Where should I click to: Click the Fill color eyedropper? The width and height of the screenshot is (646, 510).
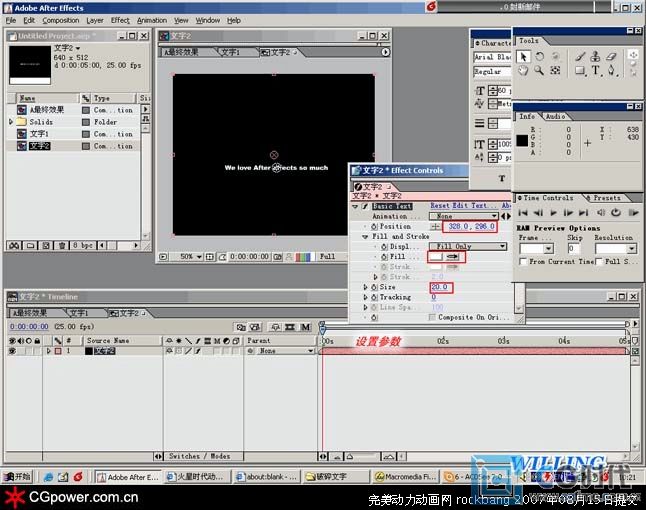pos(453,257)
